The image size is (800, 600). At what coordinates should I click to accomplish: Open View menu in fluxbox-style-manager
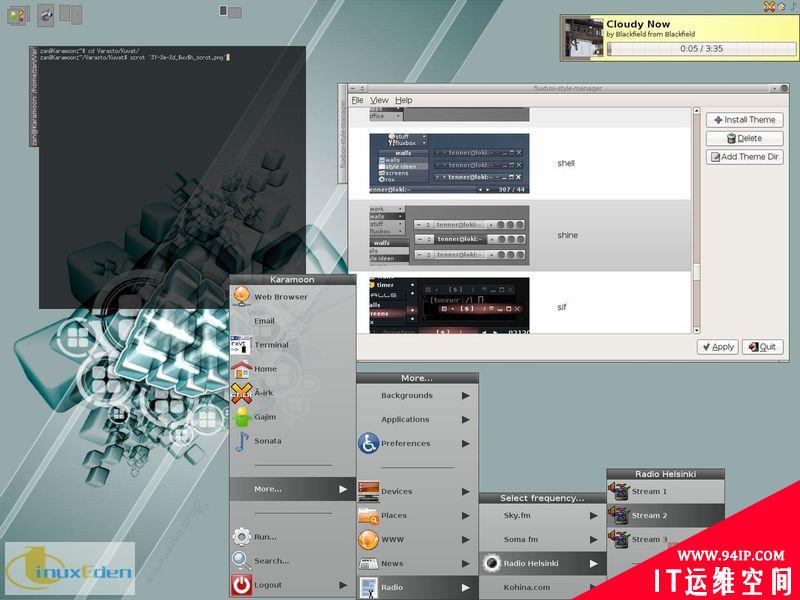[379, 100]
